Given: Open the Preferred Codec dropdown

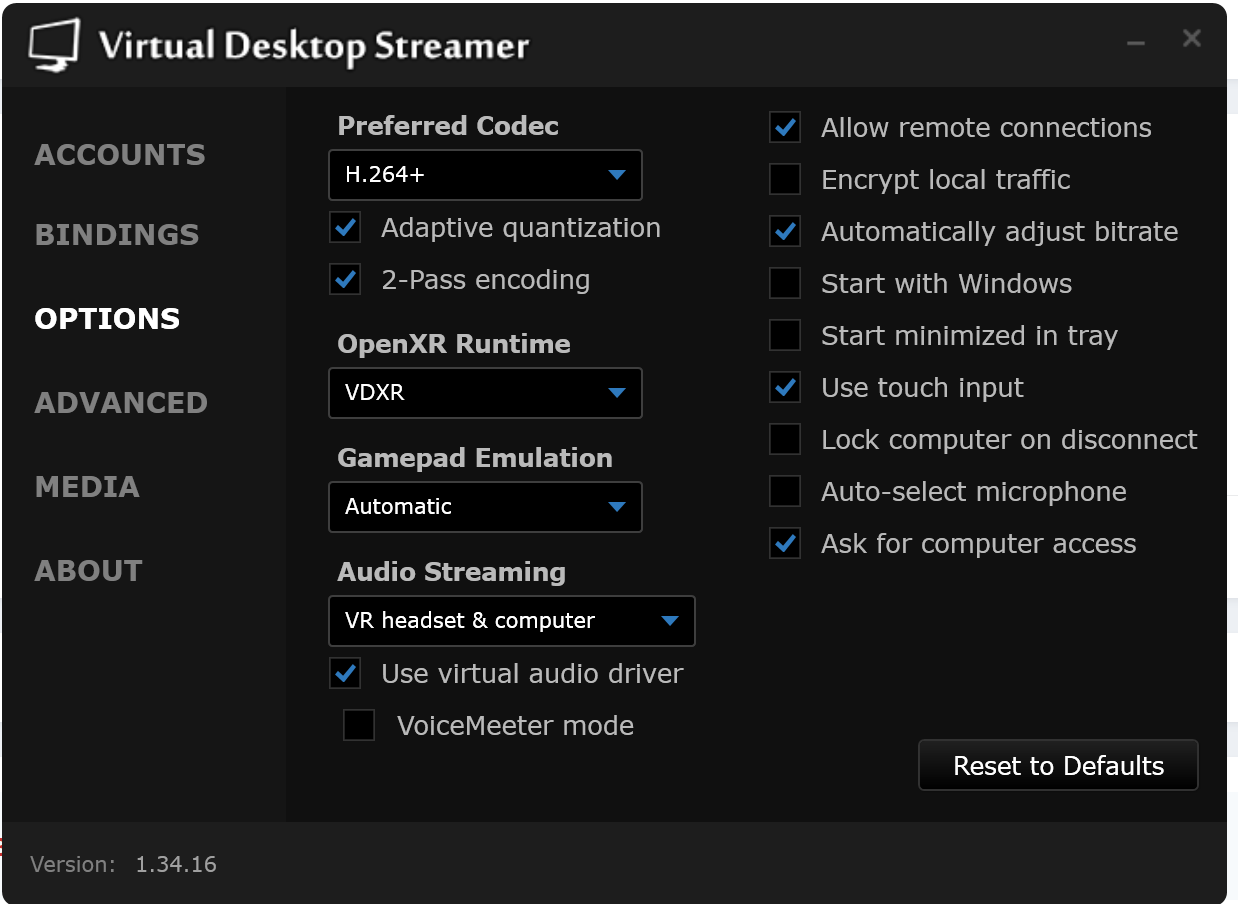Looking at the screenshot, I should click(485, 175).
